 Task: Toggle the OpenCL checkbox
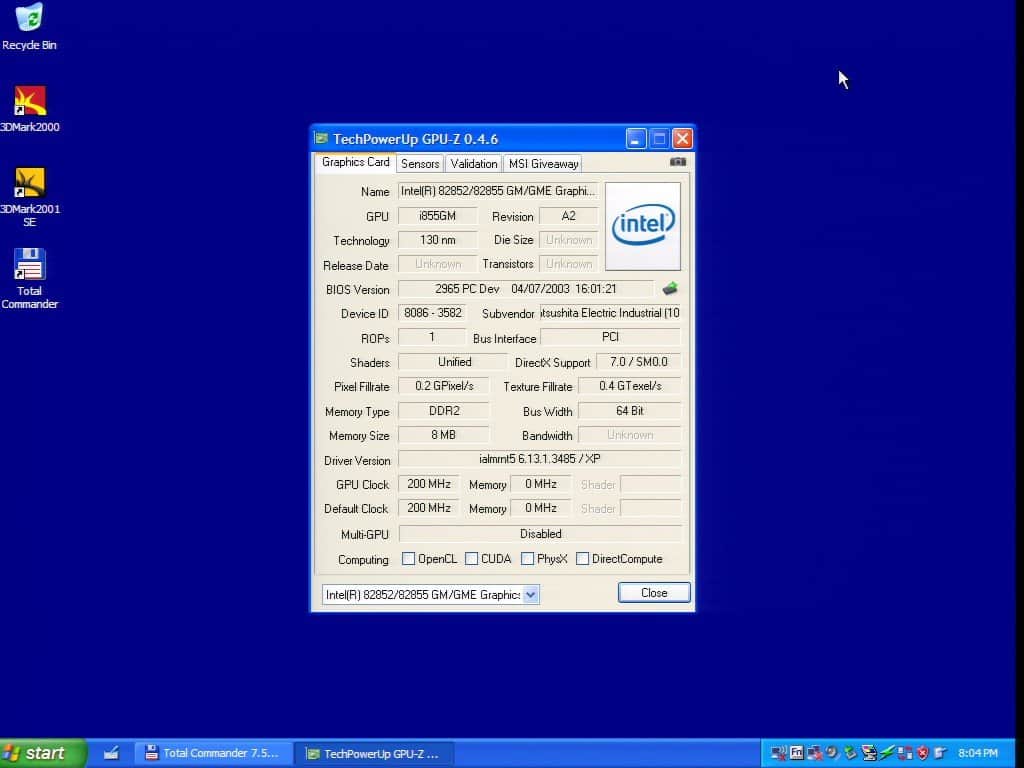click(408, 558)
